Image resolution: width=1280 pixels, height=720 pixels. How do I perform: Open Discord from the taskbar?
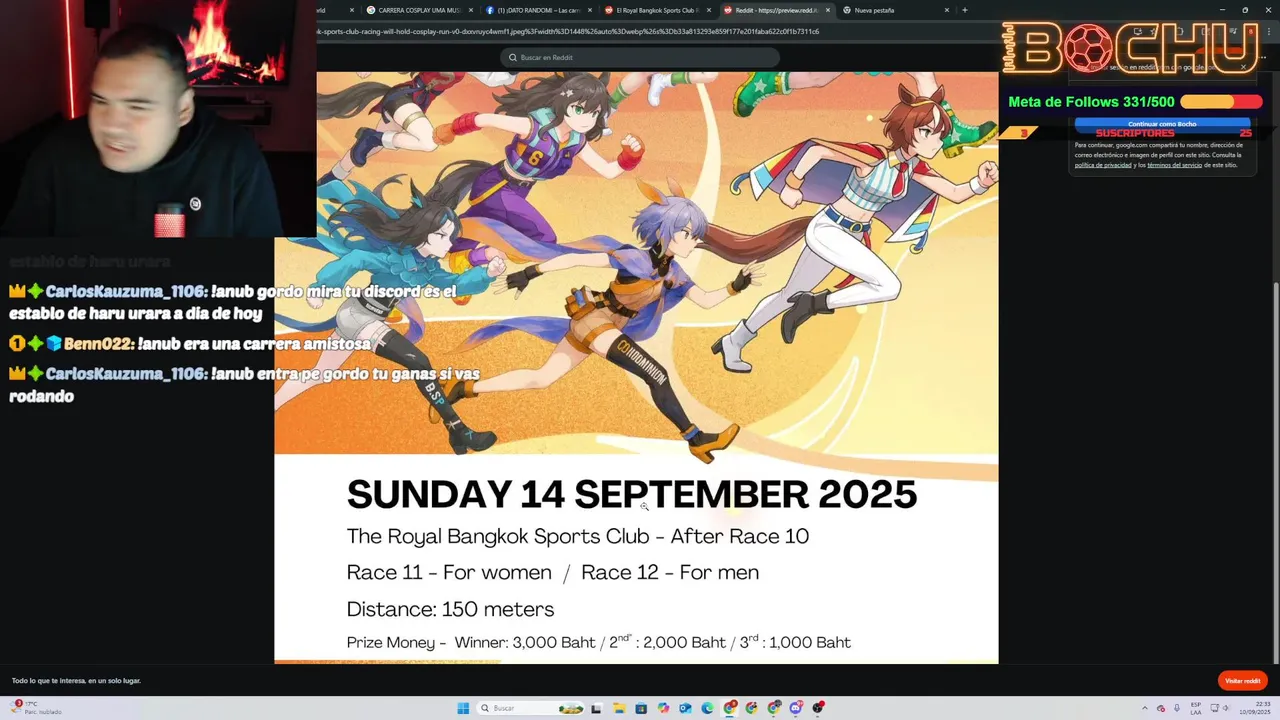(x=795, y=708)
